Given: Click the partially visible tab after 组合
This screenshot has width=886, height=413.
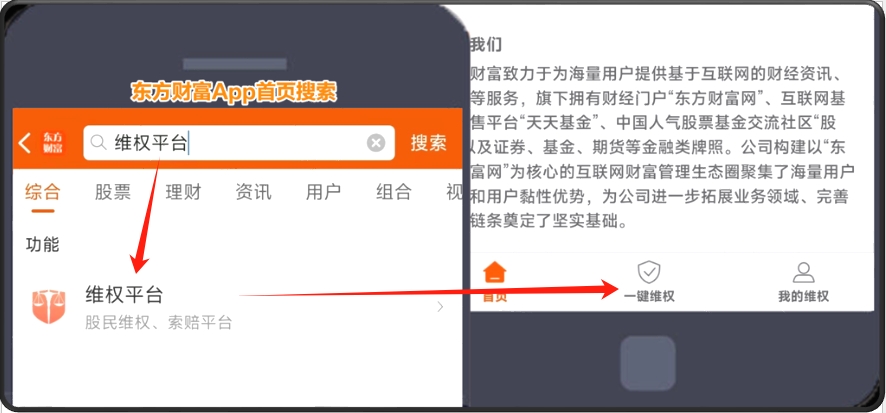Looking at the screenshot, I should point(454,192).
